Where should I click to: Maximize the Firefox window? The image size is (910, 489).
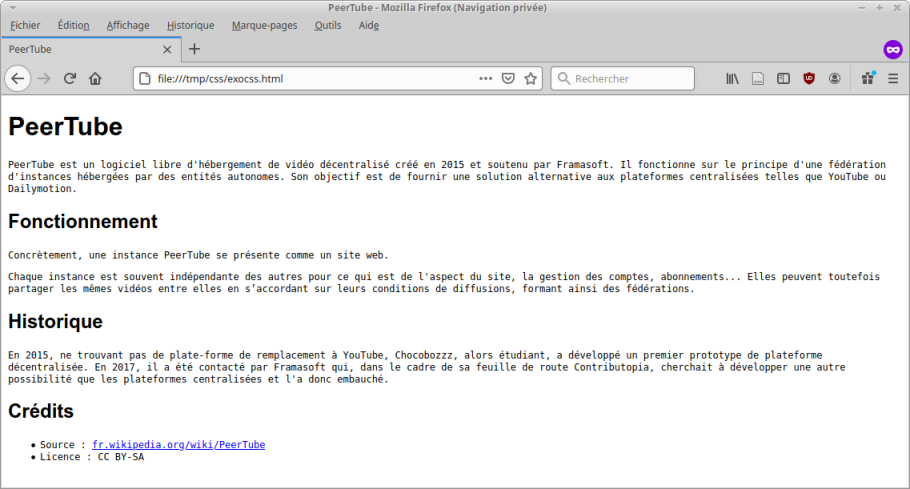click(879, 8)
